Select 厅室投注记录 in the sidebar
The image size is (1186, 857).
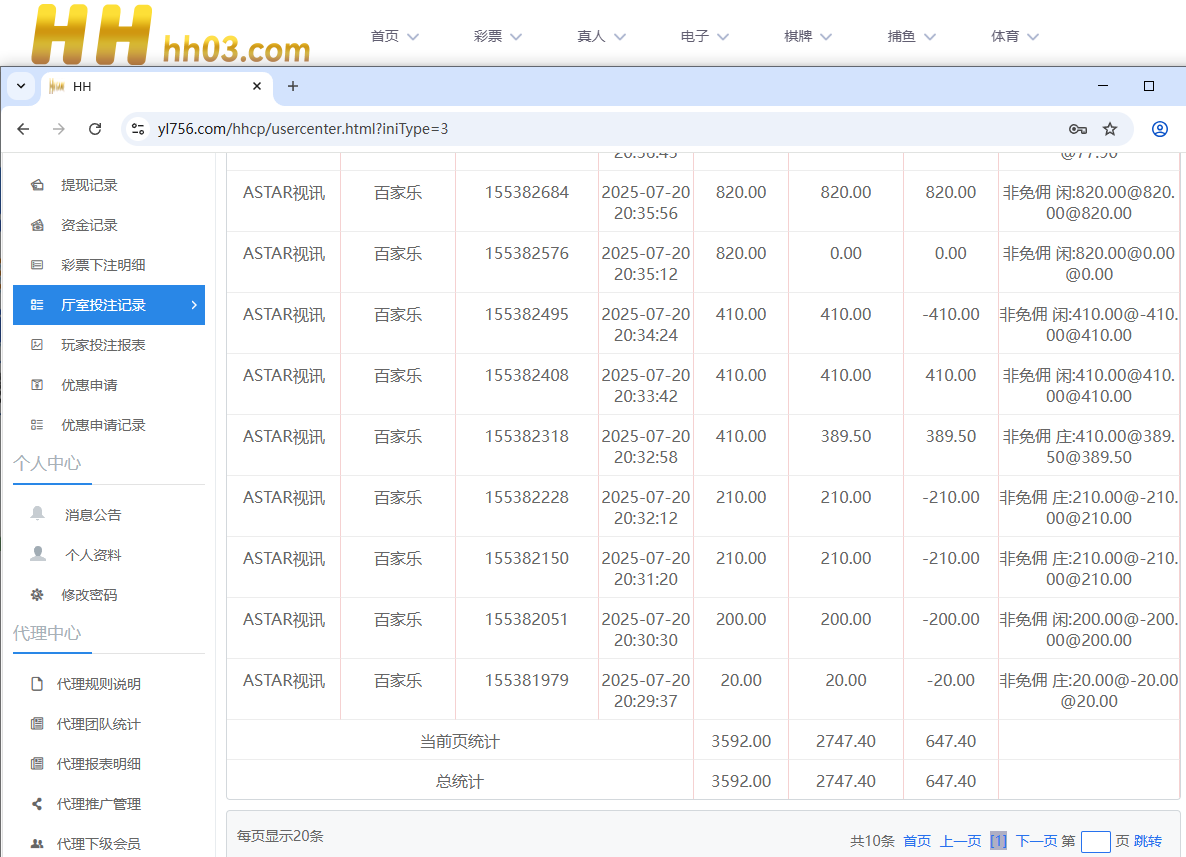click(x=108, y=305)
